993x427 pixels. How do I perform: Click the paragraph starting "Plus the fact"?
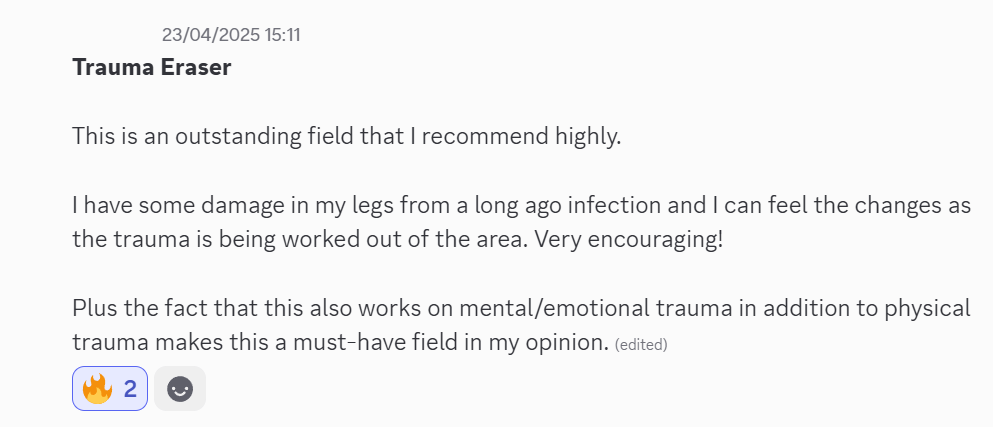click(520, 325)
